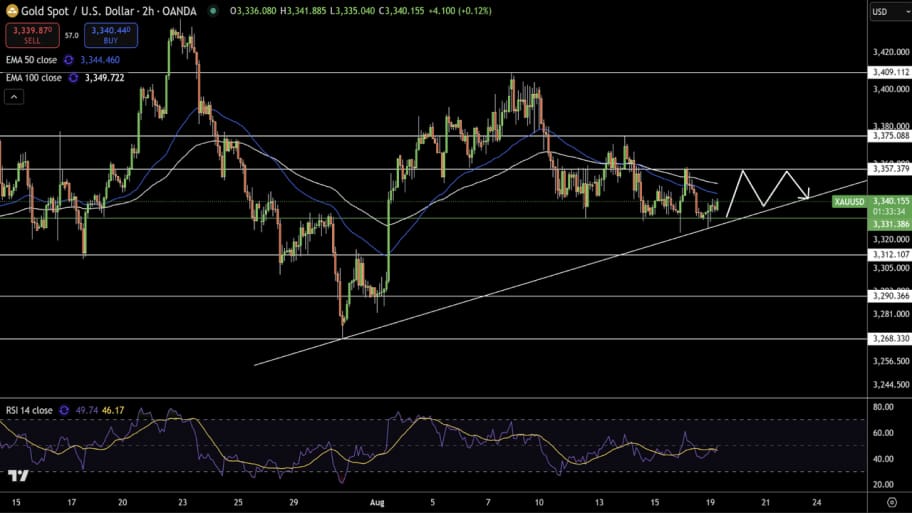Image resolution: width=912 pixels, height=513 pixels.
Task: Click the Gold Spot symbol logo icon
Action: click(12, 10)
